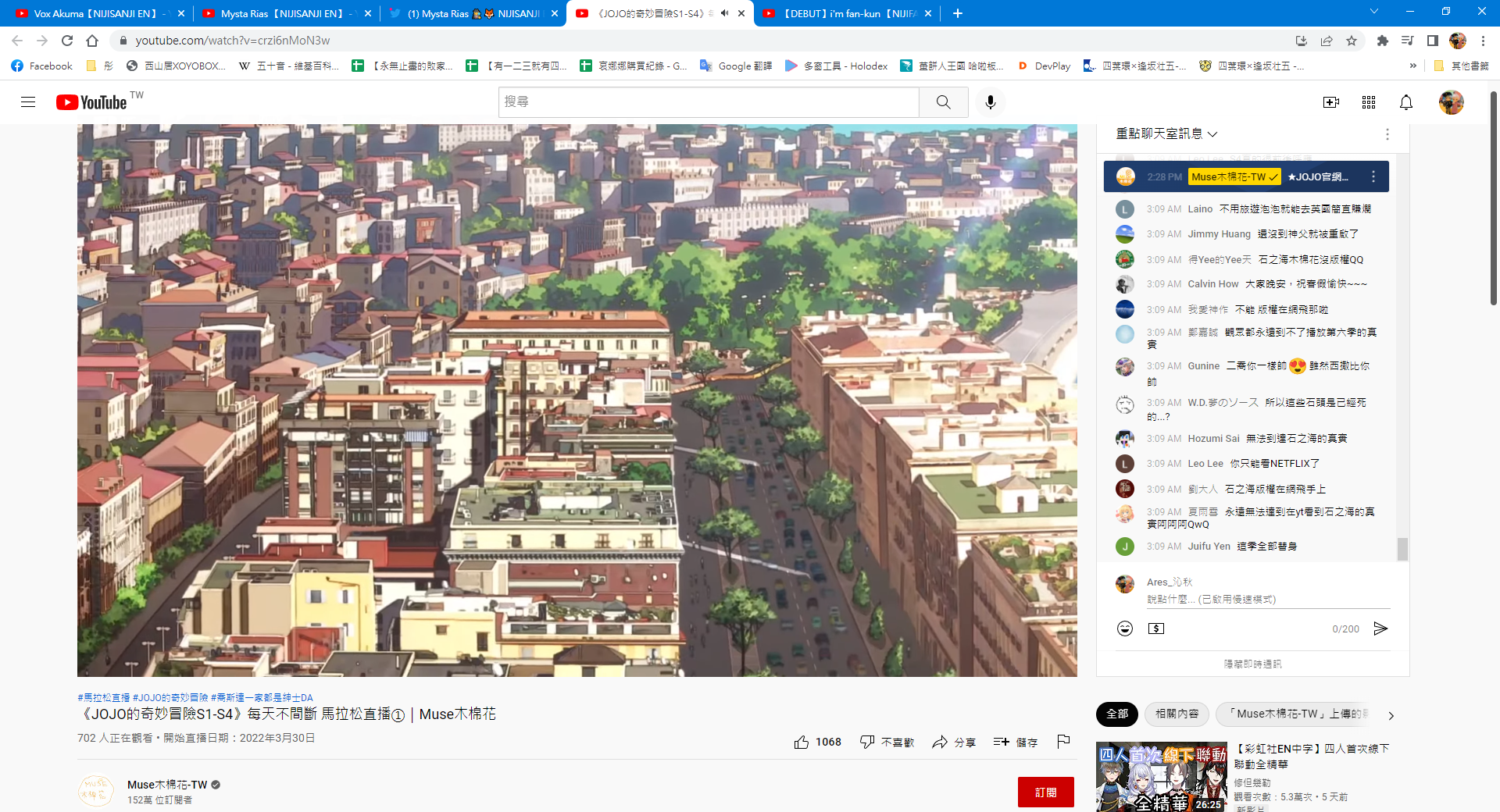Open recommended video thumbnail 四人首次線下聯動
Image resolution: width=1500 pixels, height=812 pixels.
[1162, 777]
